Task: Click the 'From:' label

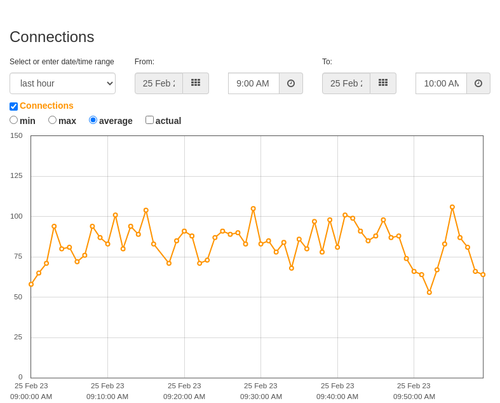Action: coord(144,62)
